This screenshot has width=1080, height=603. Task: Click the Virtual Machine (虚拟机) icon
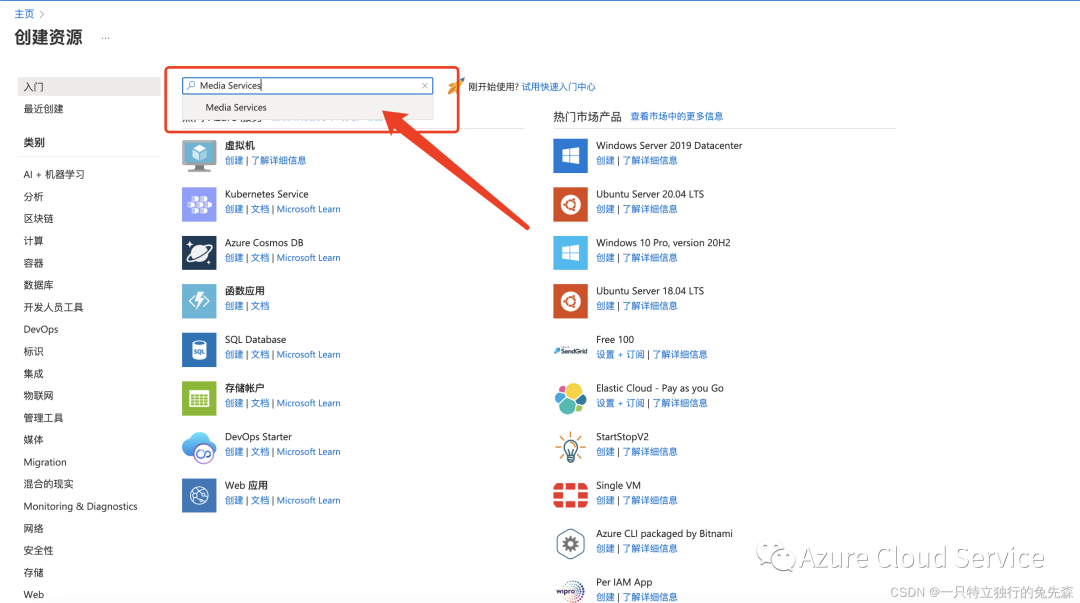[x=199, y=155]
